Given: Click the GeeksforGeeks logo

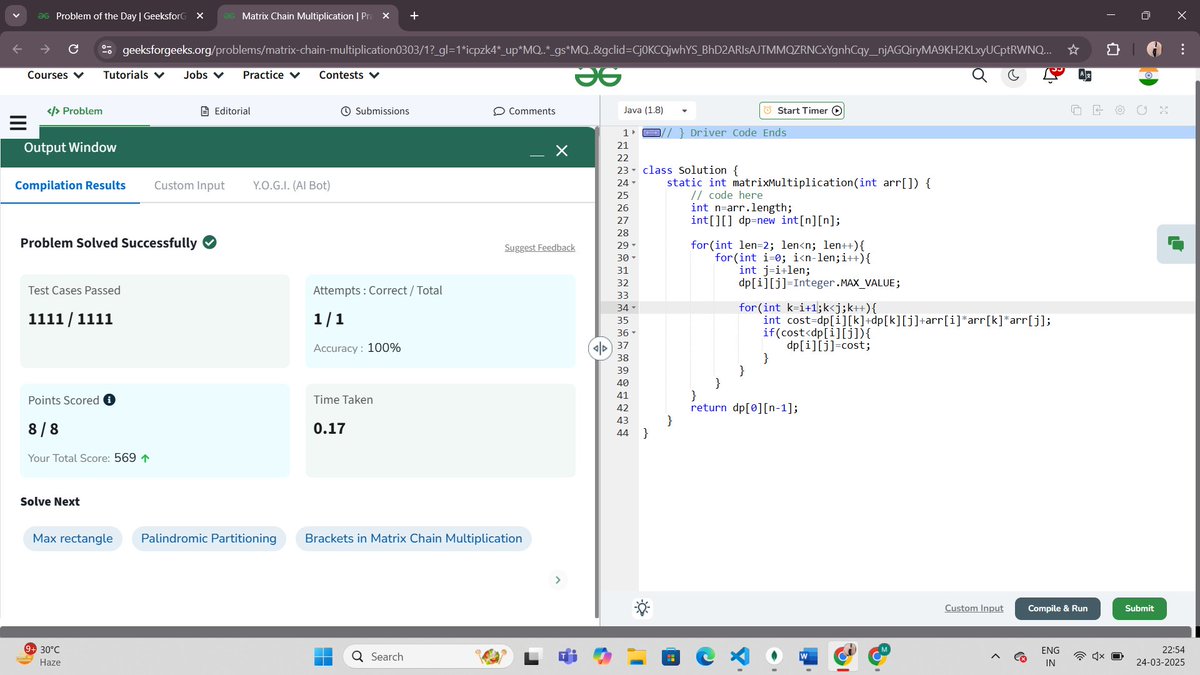Looking at the screenshot, I should coord(598,75).
